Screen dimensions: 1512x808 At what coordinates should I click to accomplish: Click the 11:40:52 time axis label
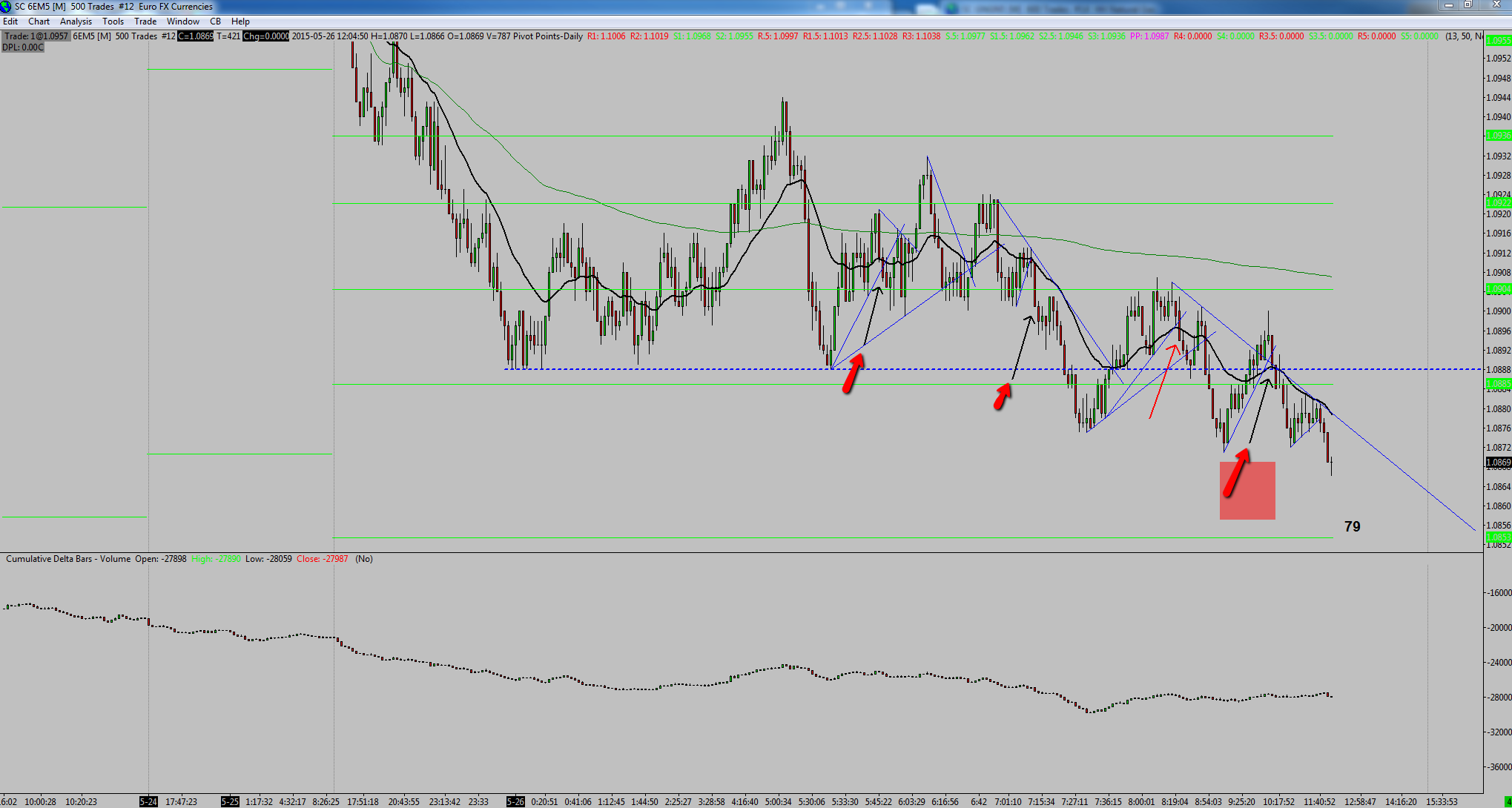[1319, 802]
